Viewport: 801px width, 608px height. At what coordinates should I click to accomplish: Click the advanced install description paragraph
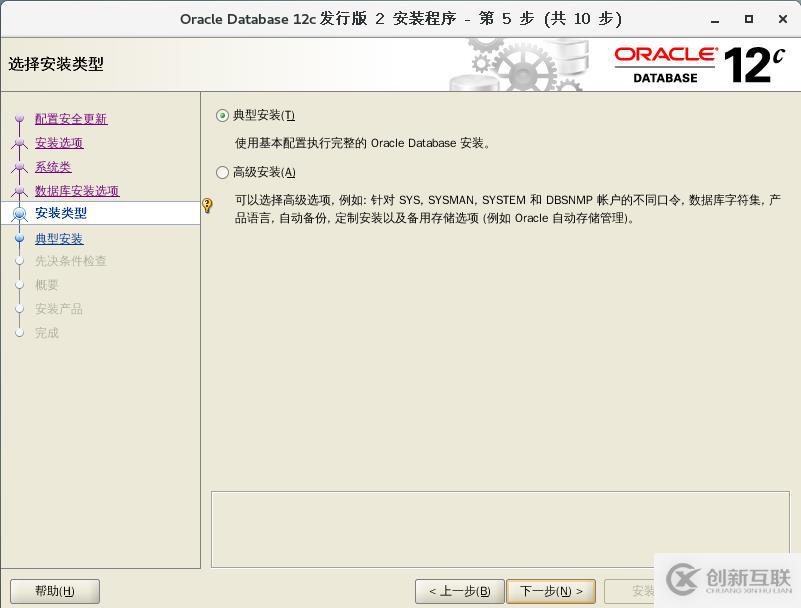(x=508, y=209)
